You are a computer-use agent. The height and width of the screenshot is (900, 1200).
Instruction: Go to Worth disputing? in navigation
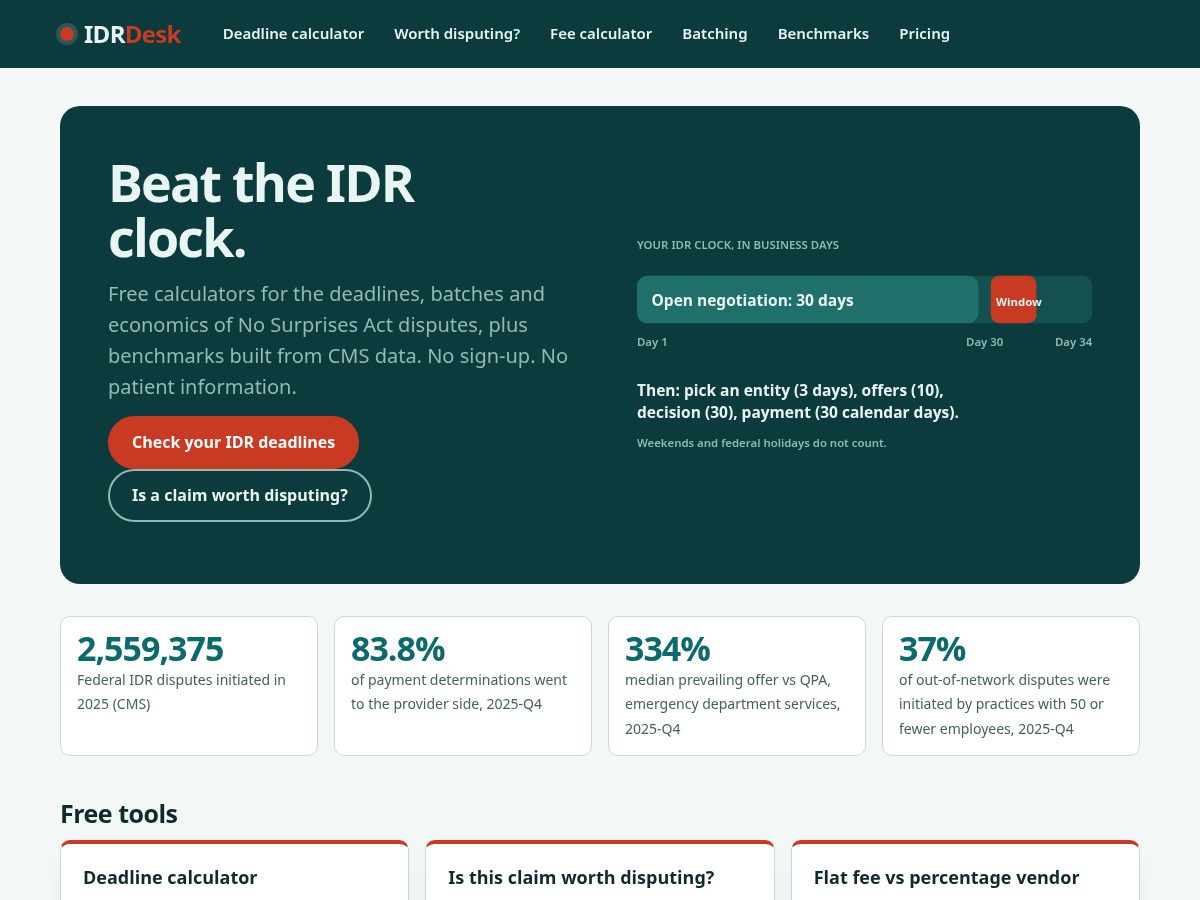pyautogui.click(x=457, y=34)
